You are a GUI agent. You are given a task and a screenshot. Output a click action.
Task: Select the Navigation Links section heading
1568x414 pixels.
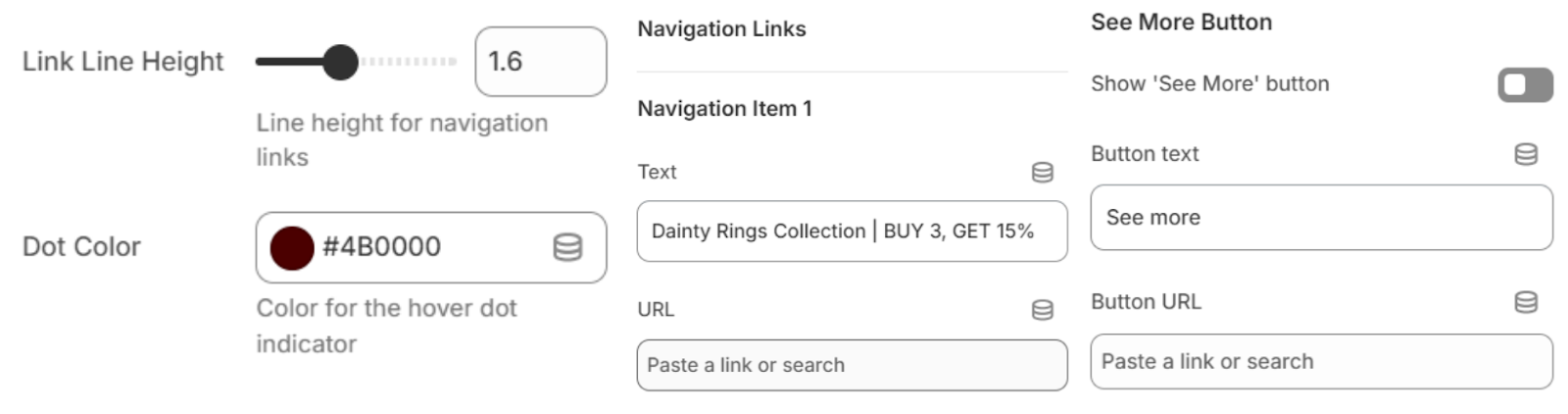(x=721, y=29)
